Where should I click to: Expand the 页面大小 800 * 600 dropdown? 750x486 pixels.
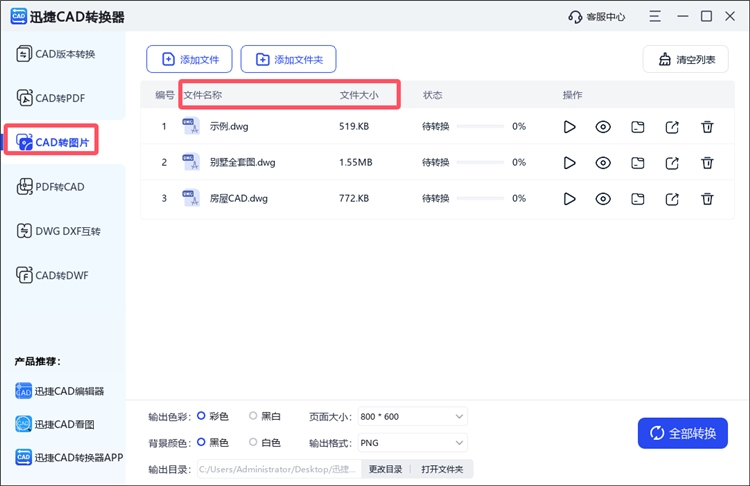pyautogui.click(x=410, y=416)
